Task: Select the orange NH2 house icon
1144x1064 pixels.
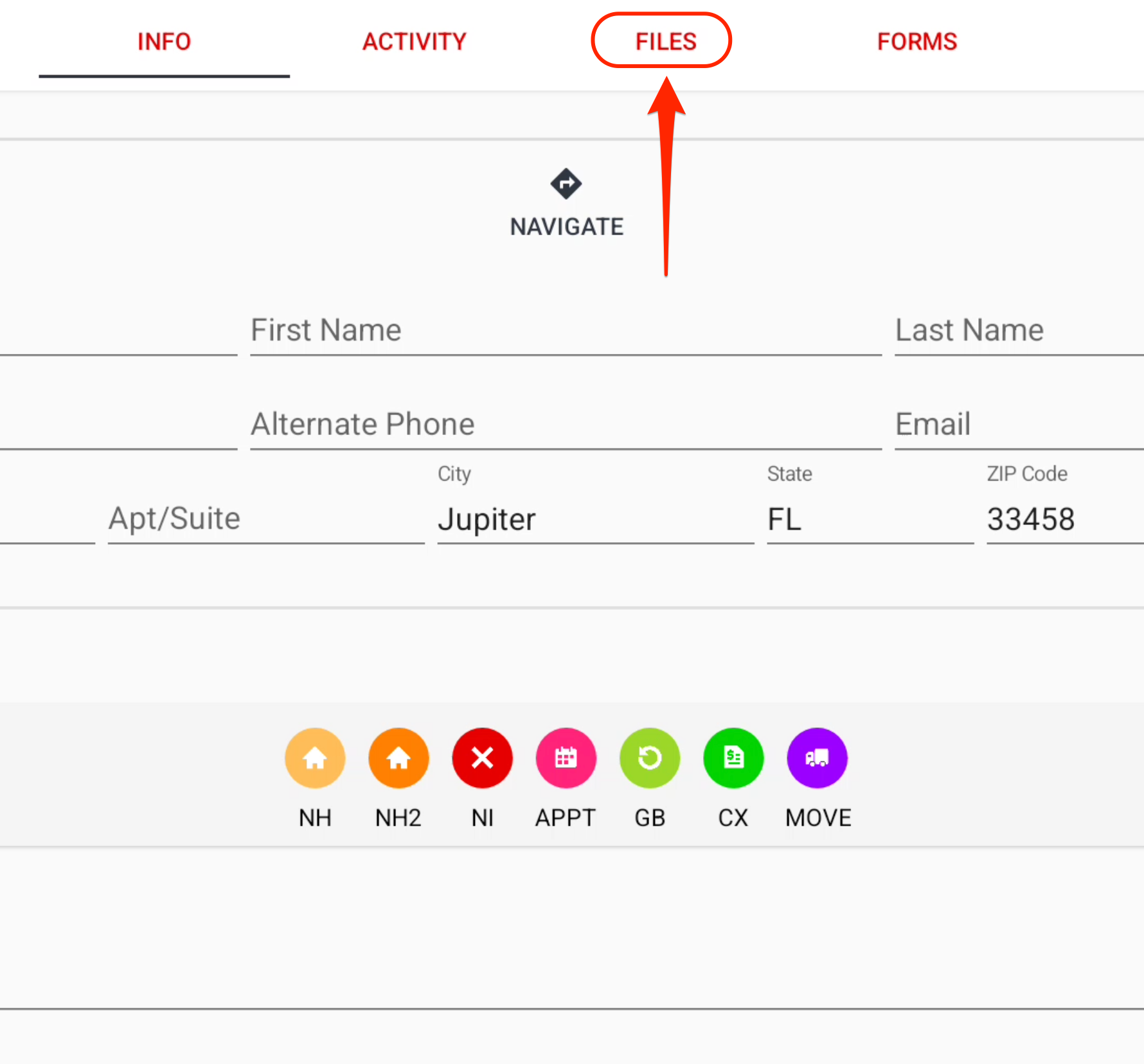Action: pos(398,758)
